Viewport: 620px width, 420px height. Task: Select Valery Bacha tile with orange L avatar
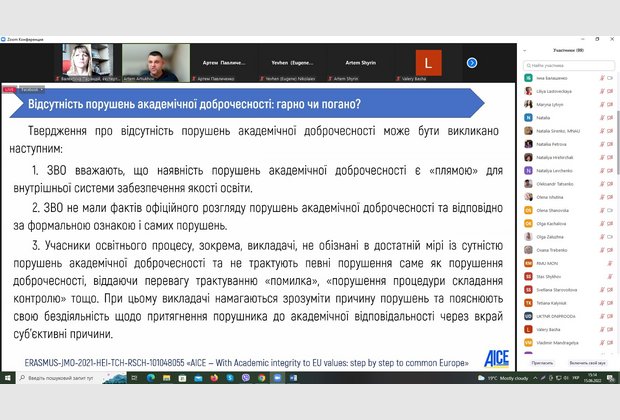click(429, 63)
